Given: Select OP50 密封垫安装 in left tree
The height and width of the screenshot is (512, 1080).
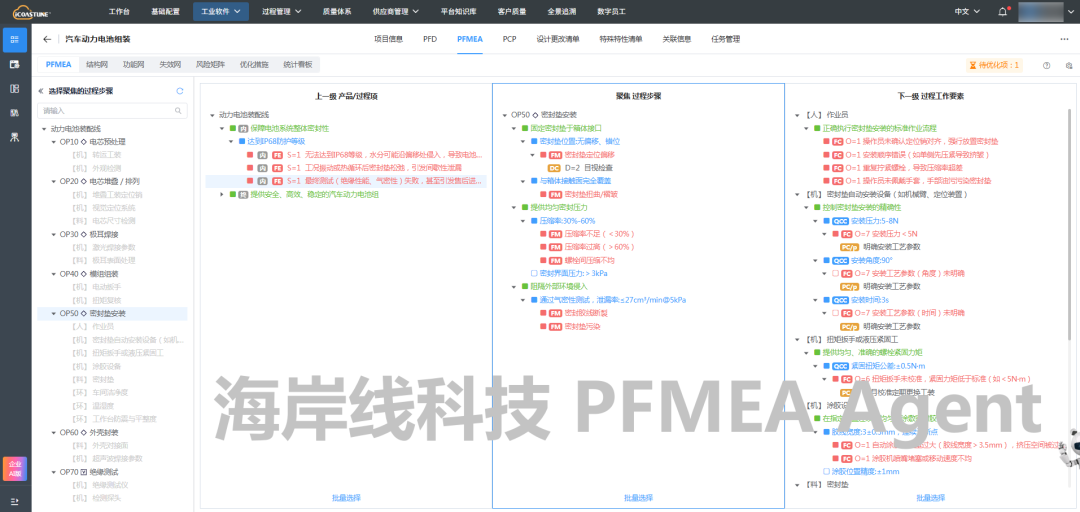Looking at the screenshot, I should [112, 314].
